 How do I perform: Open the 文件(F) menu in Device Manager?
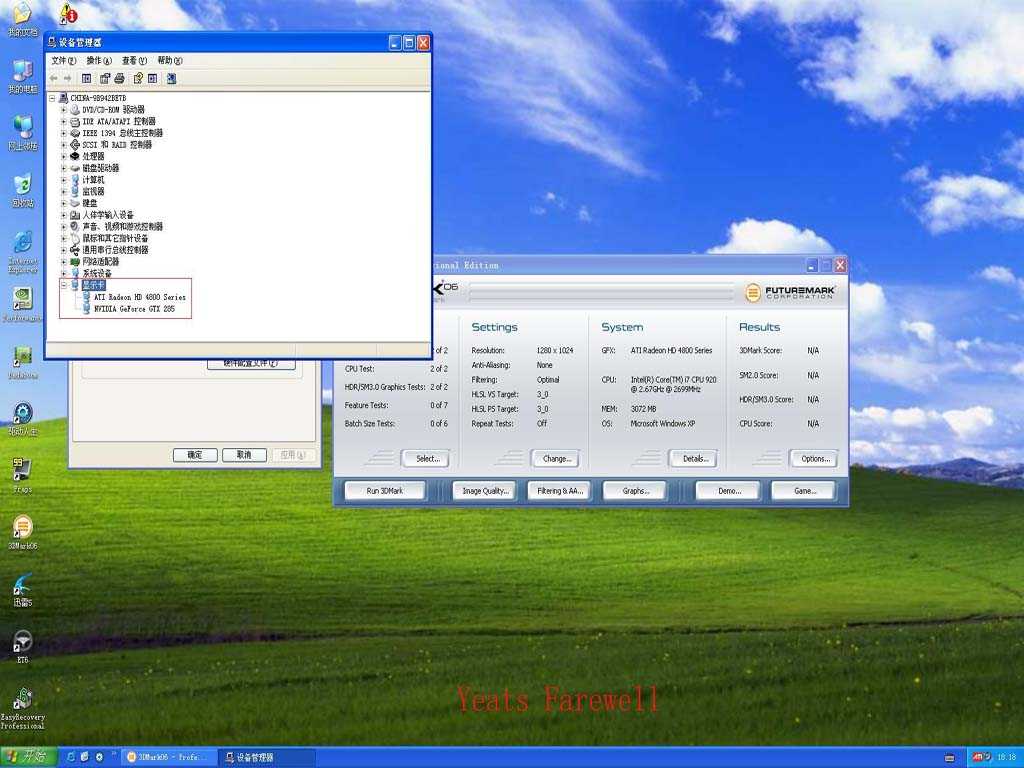coord(63,61)
